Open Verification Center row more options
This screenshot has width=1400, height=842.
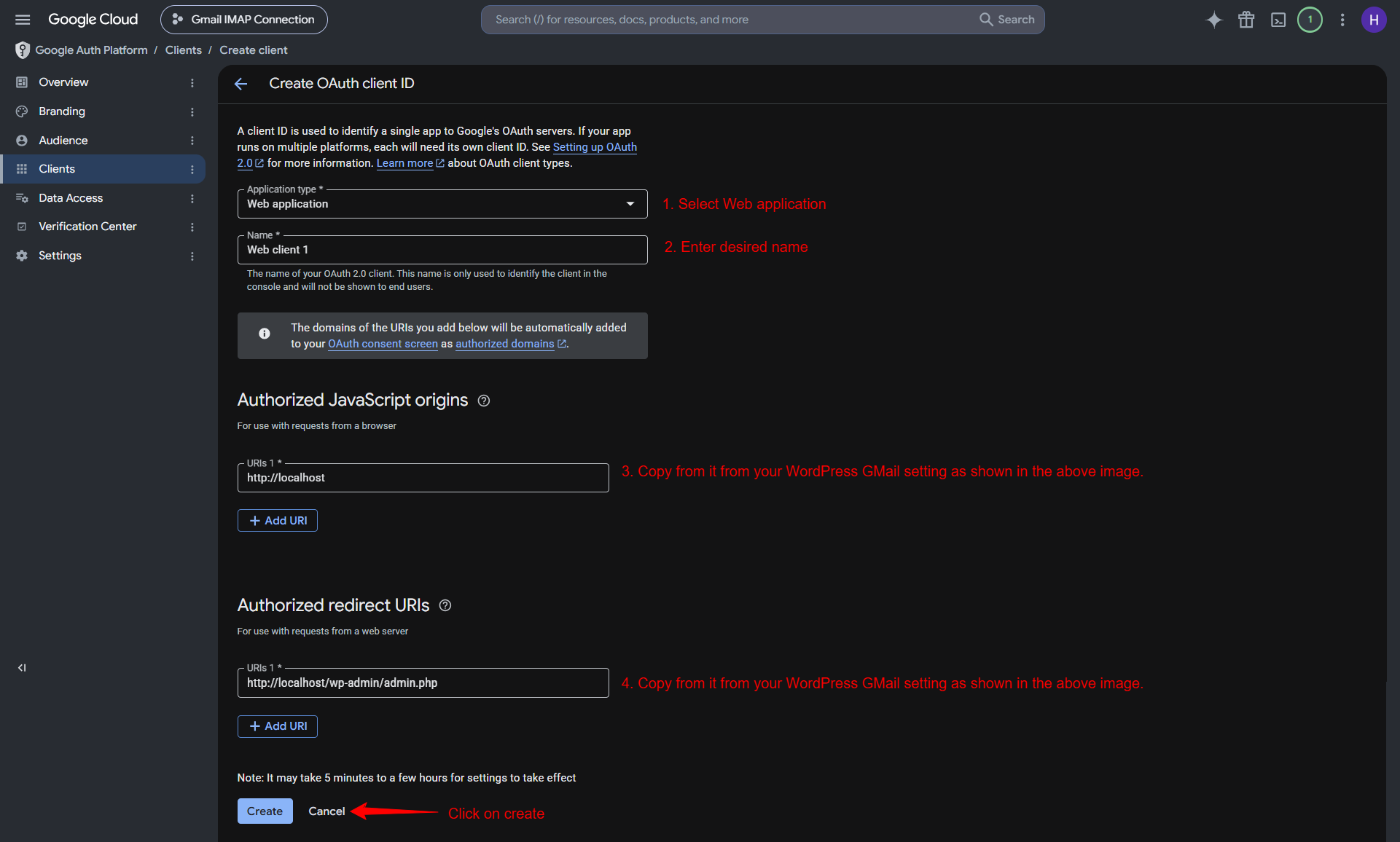click(192, 227)
